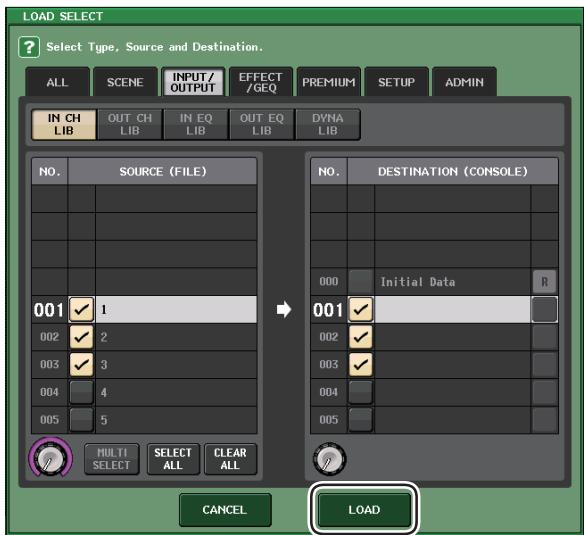Click source number 002
Viewport: 584px width, 535px height.
pyautogui.click(x=50, y=337)
